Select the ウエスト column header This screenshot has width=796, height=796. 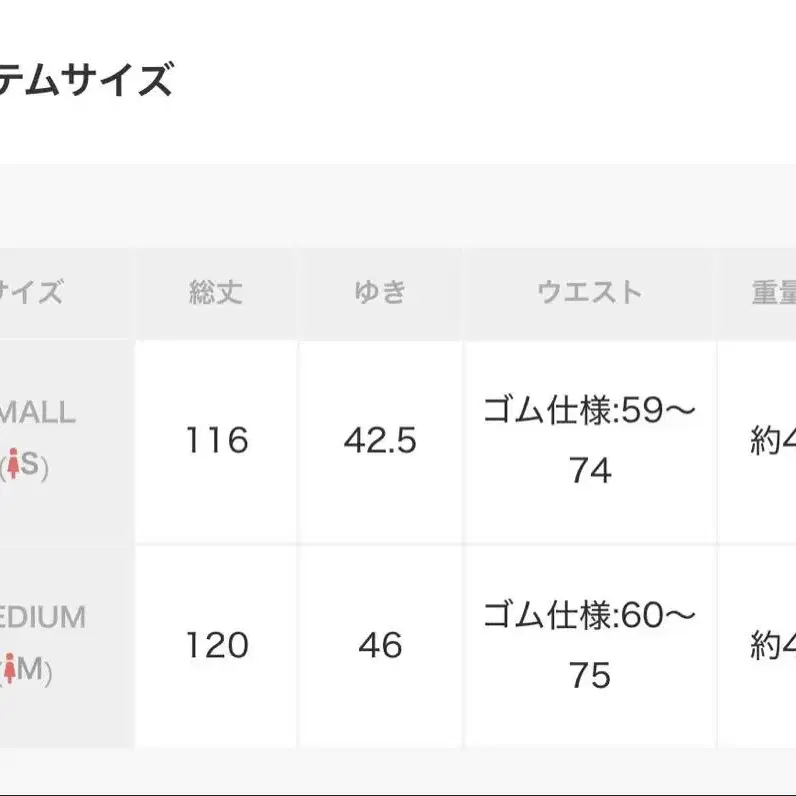589,293
